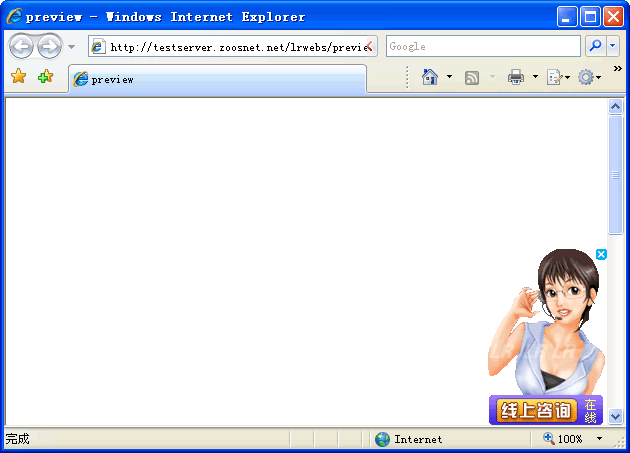Image resolution: width=630 pixels, height=453 pixels.
Task: Close the floating chat assistant widget
Action: (x=601, y=254)
